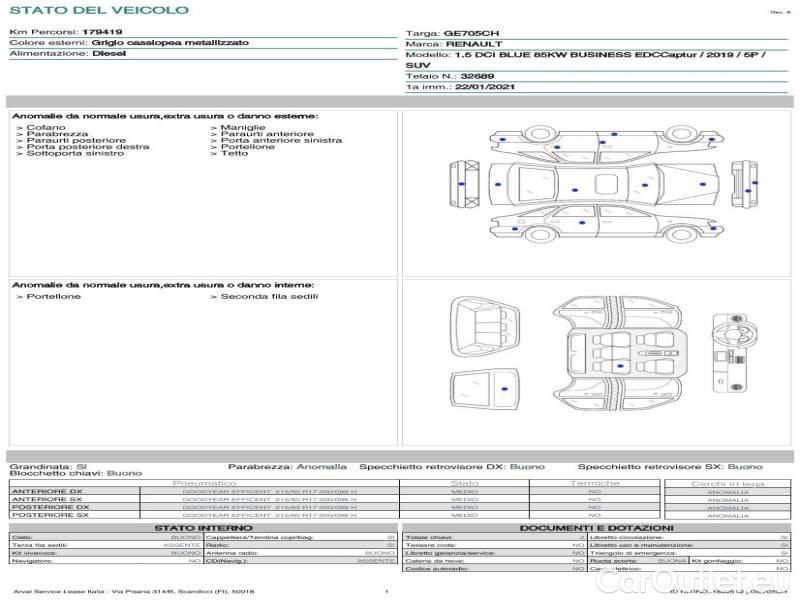This screenshot has height=600, width=800.
Task: Click the 'Libretto circolazione' row label
Action: tap(626, 537)
